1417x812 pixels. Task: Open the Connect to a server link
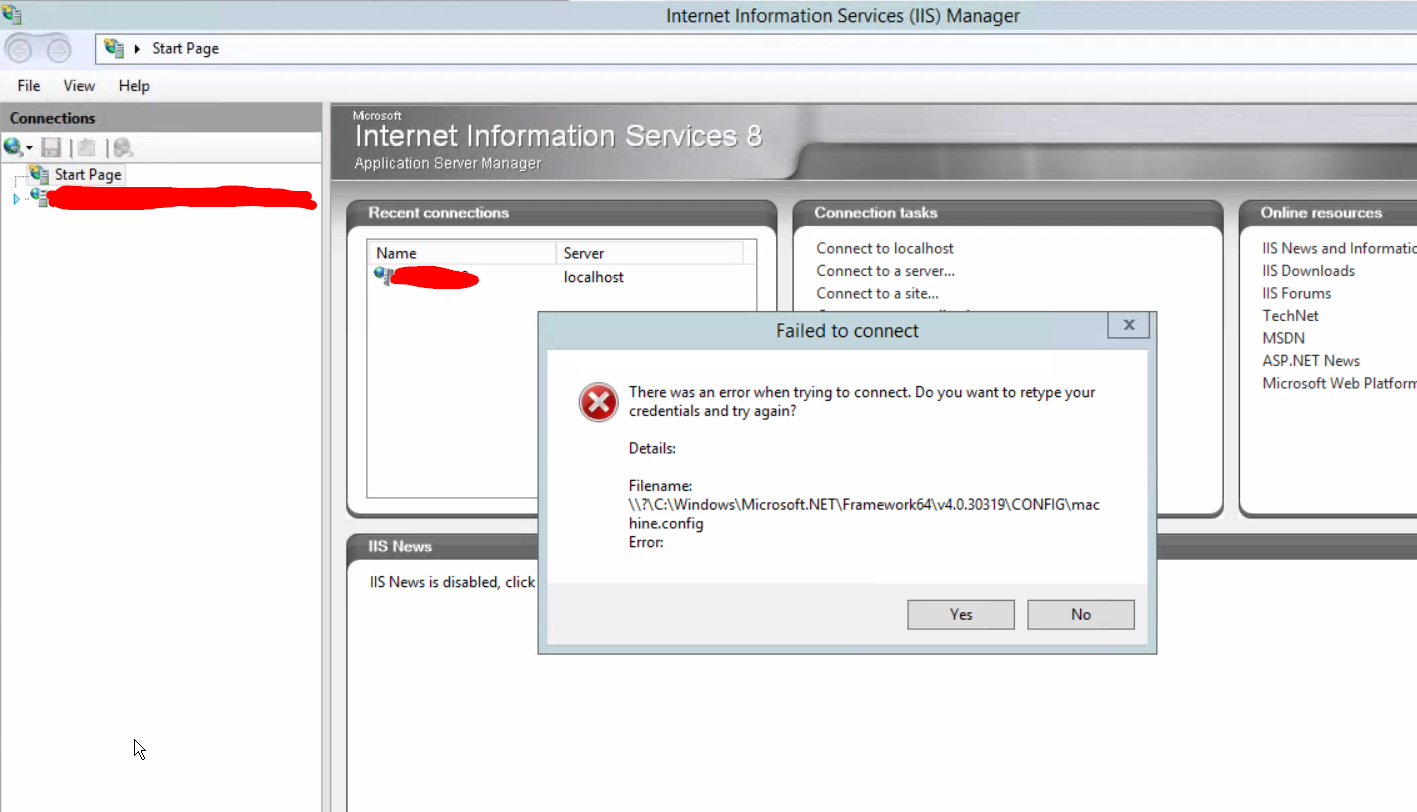tap(884, 270)
